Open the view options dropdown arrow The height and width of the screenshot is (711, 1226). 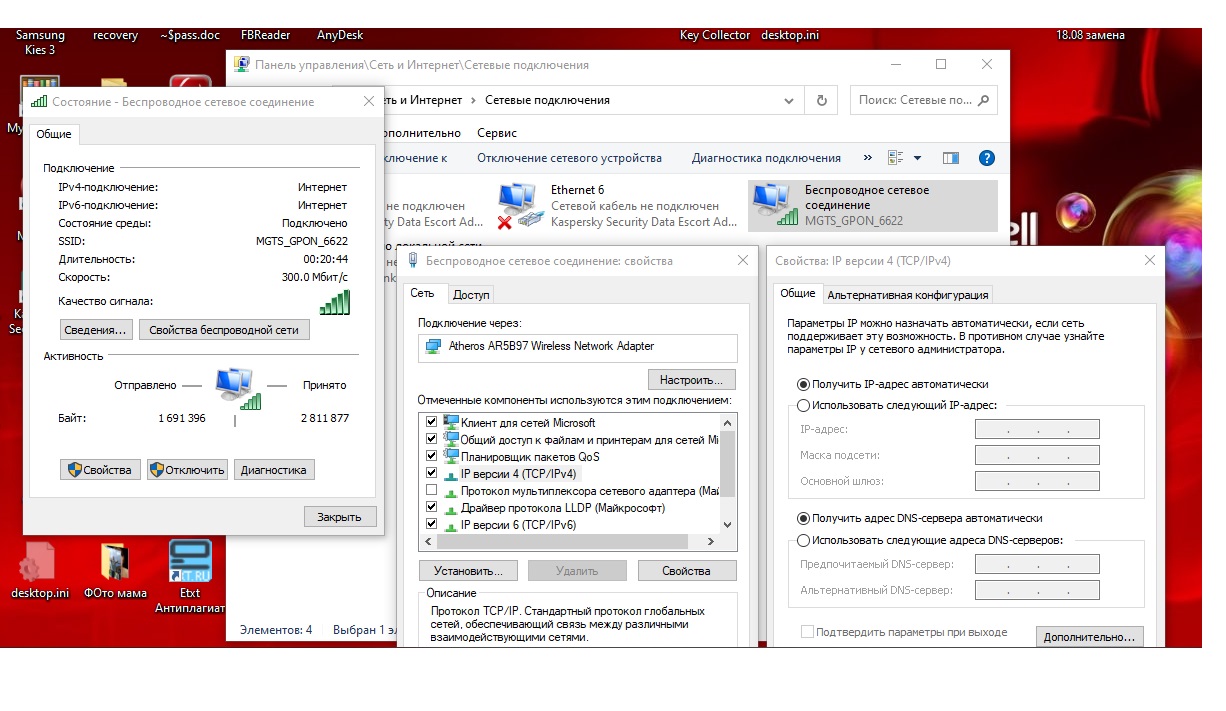(917, 158)
